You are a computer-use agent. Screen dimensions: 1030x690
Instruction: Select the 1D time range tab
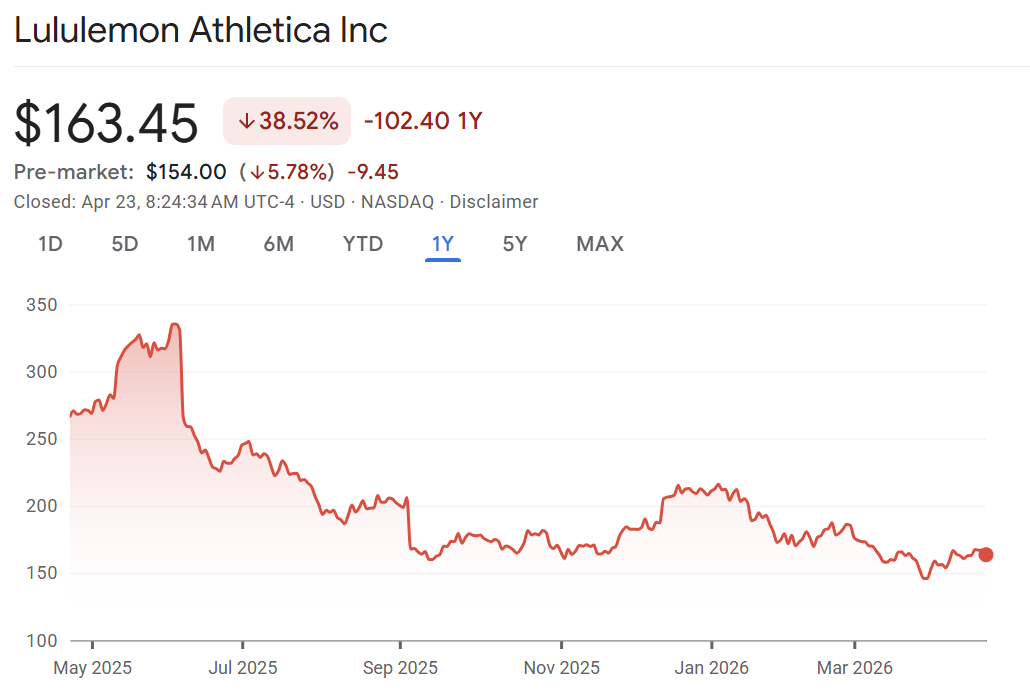tap(50, 243)
